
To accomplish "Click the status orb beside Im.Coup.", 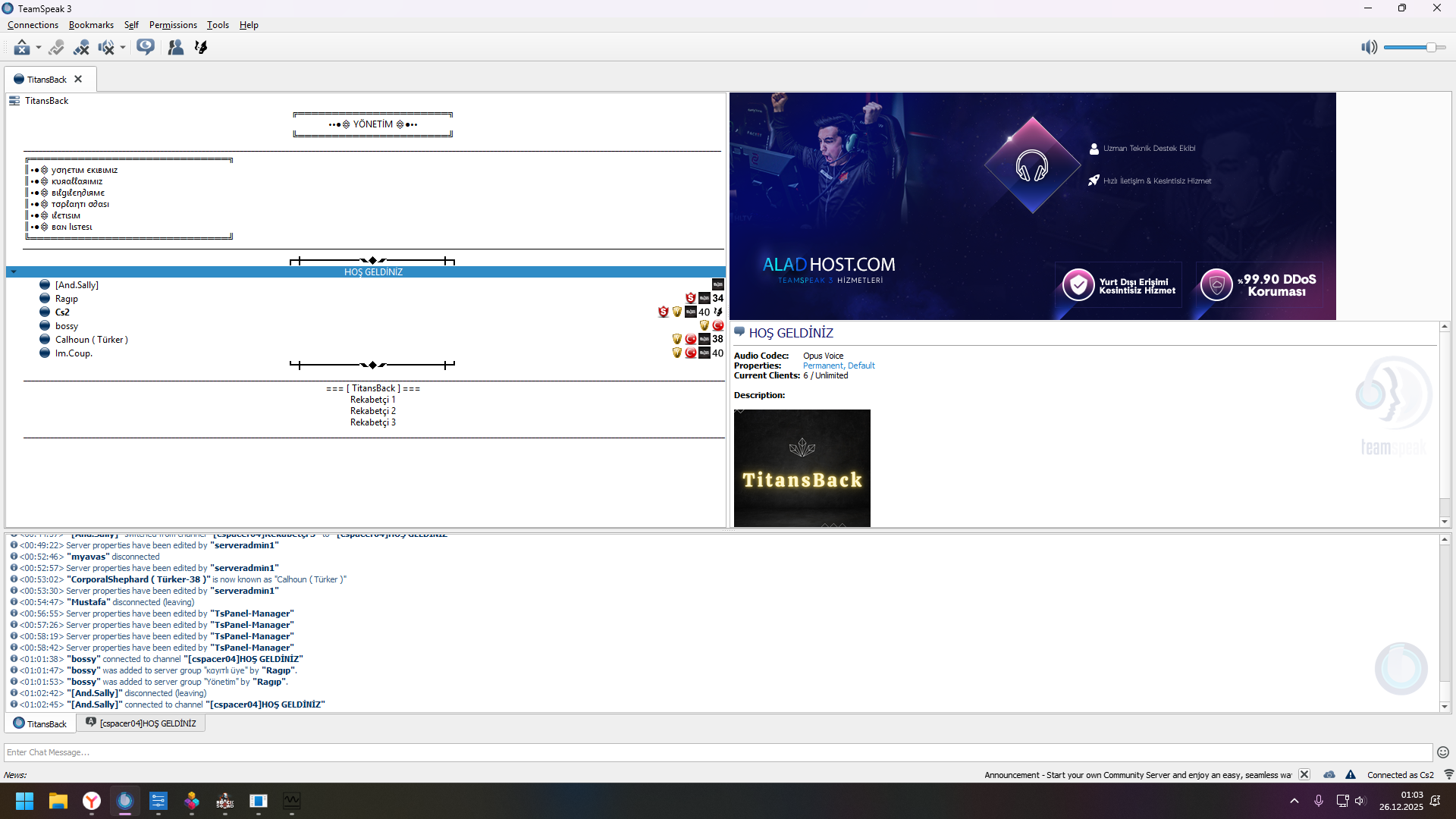I will pyautogui.click(x=45, y=353).
